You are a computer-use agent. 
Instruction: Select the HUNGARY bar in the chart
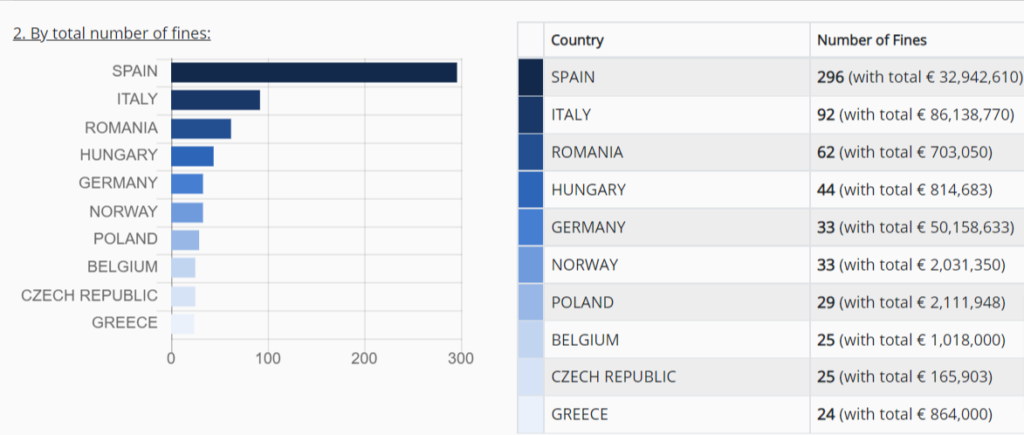pos(193,156)
